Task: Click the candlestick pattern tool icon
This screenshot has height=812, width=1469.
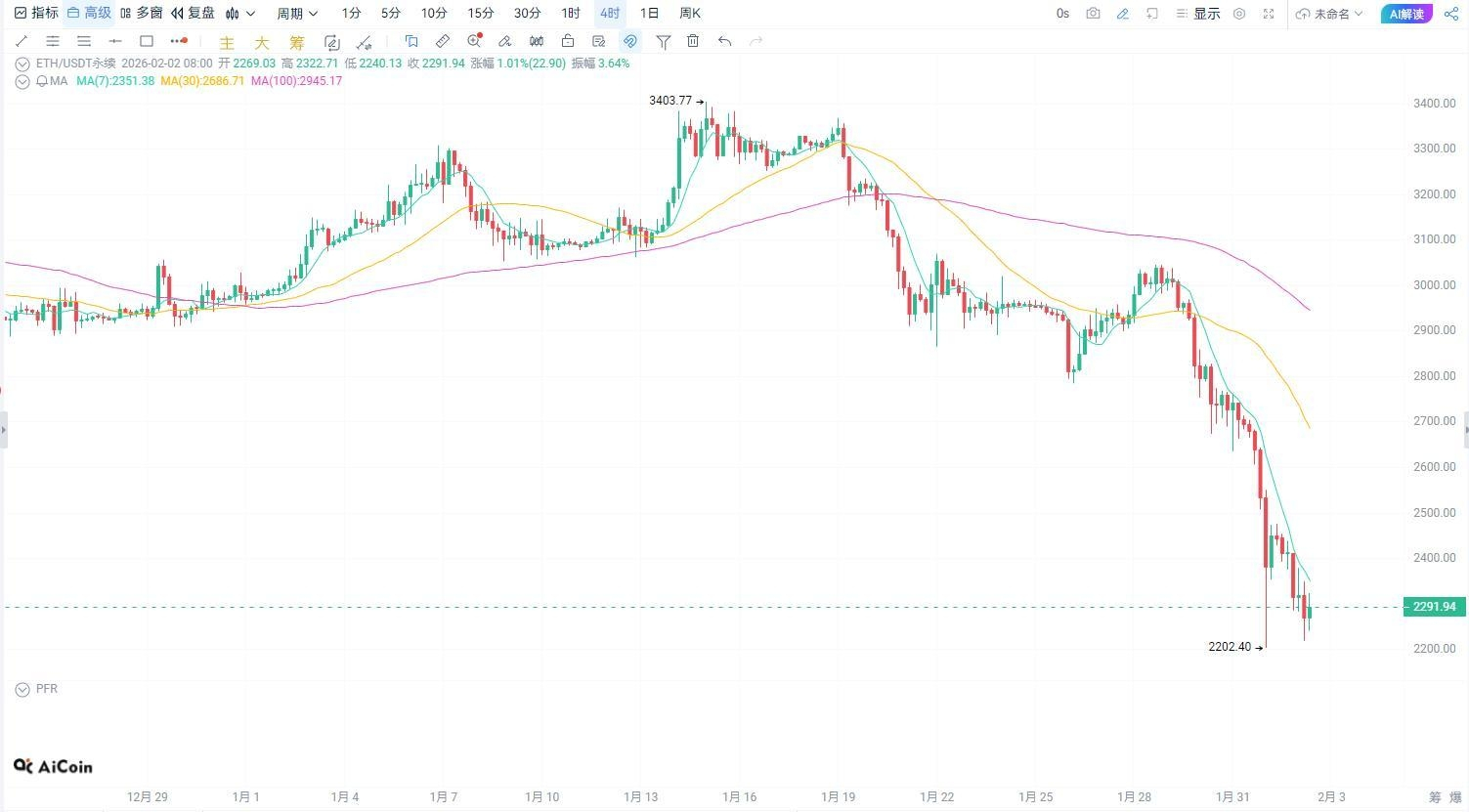Action: click(x=537, y=41)
